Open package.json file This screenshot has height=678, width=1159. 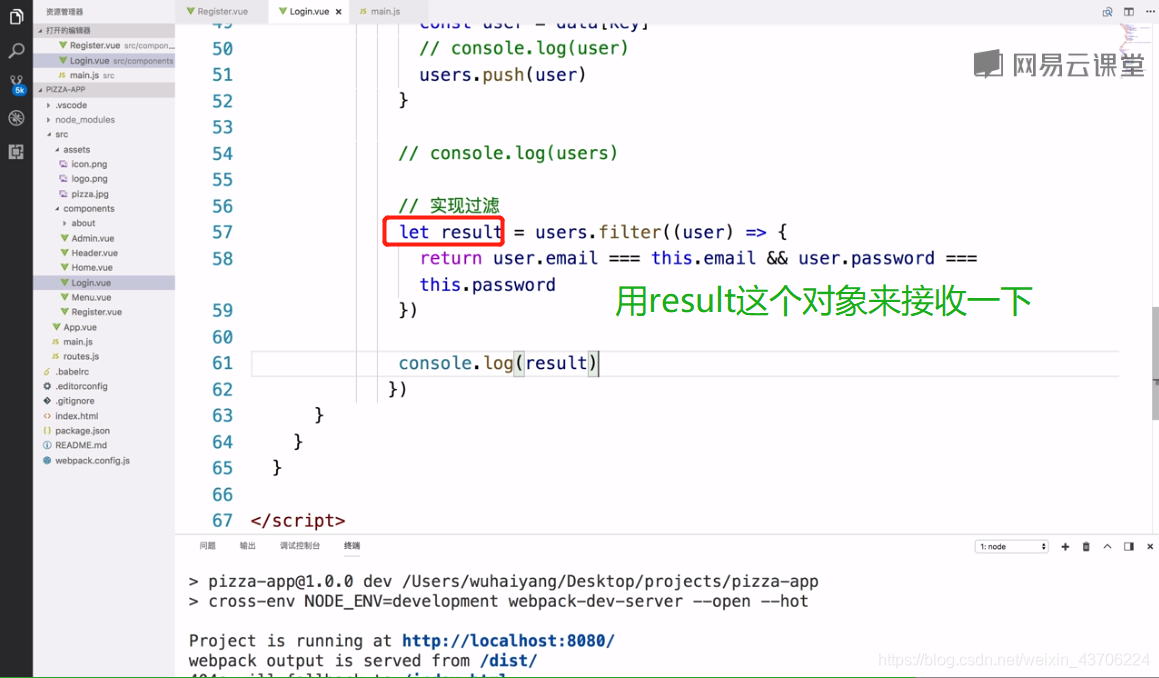pyautogui.click(x=103, y=430)
